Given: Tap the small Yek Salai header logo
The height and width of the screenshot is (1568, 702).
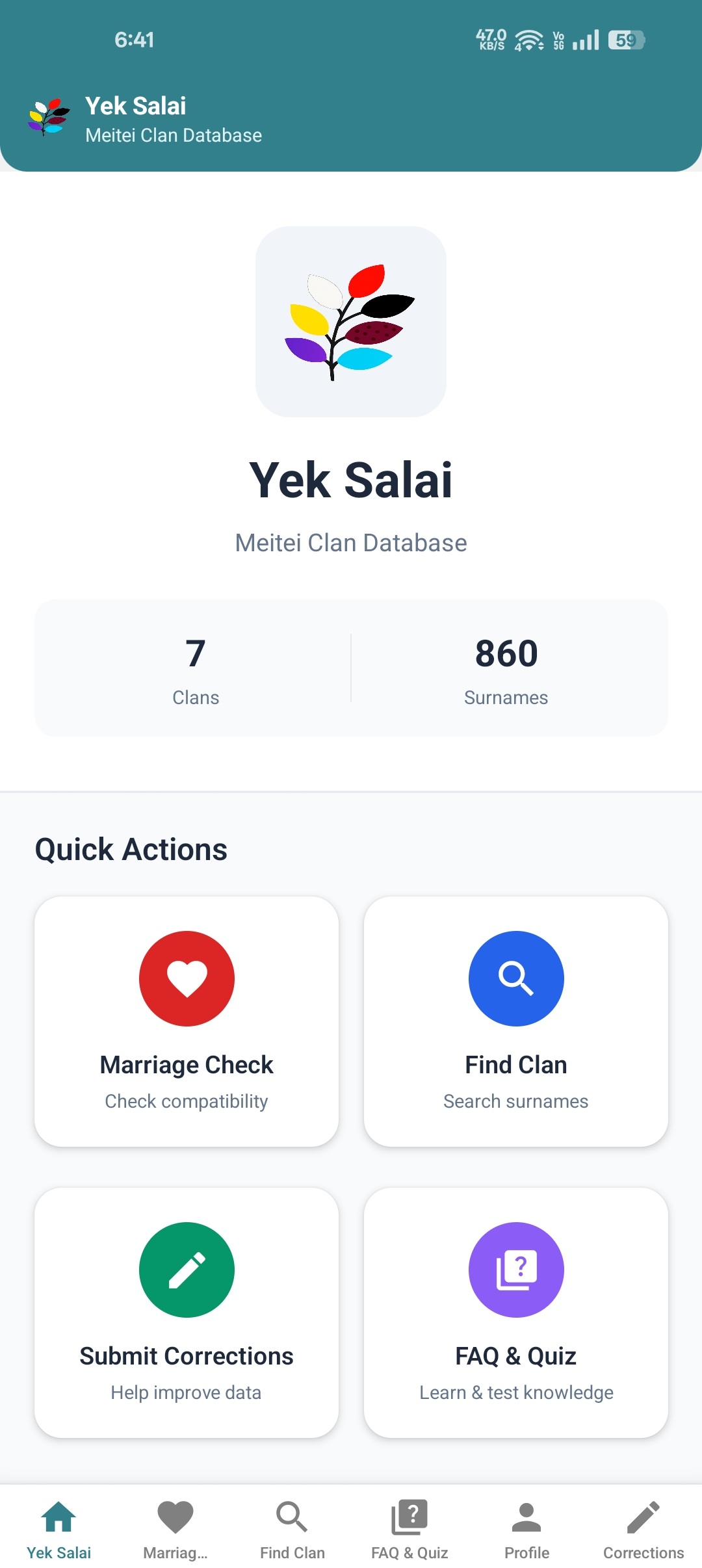Looking at the screenshot, I should tap(49, 117).
